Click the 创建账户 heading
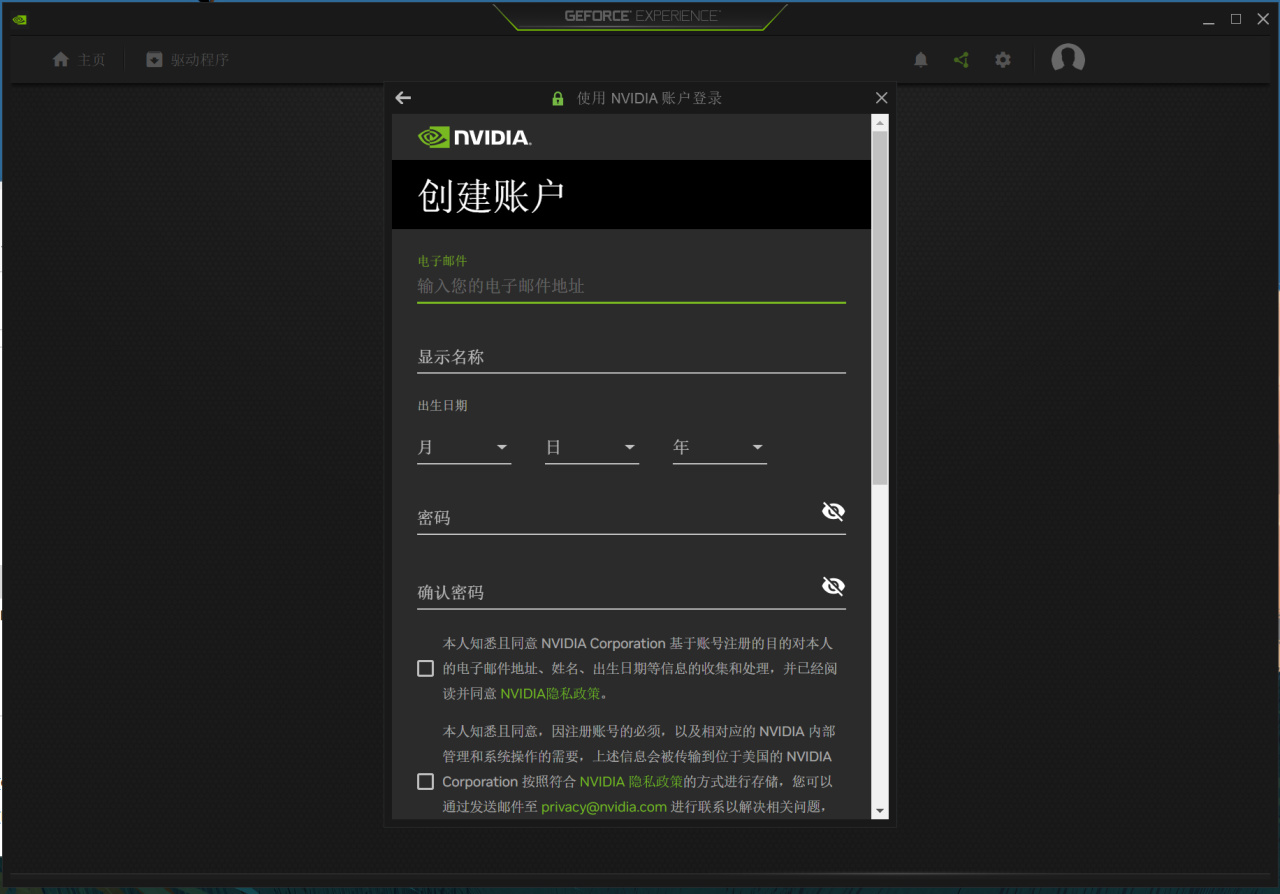This screenshot has width=1280, height=894. point(491,196)
